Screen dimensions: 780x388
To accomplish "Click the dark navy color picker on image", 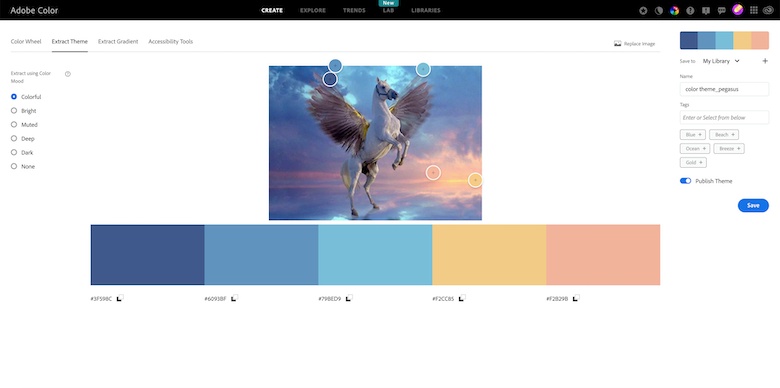I will pos(330,79).
